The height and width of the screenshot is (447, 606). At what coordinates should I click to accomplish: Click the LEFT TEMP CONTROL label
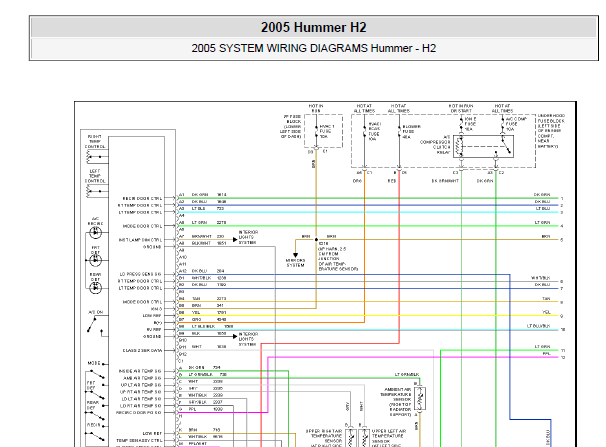(x=95, y=176)
